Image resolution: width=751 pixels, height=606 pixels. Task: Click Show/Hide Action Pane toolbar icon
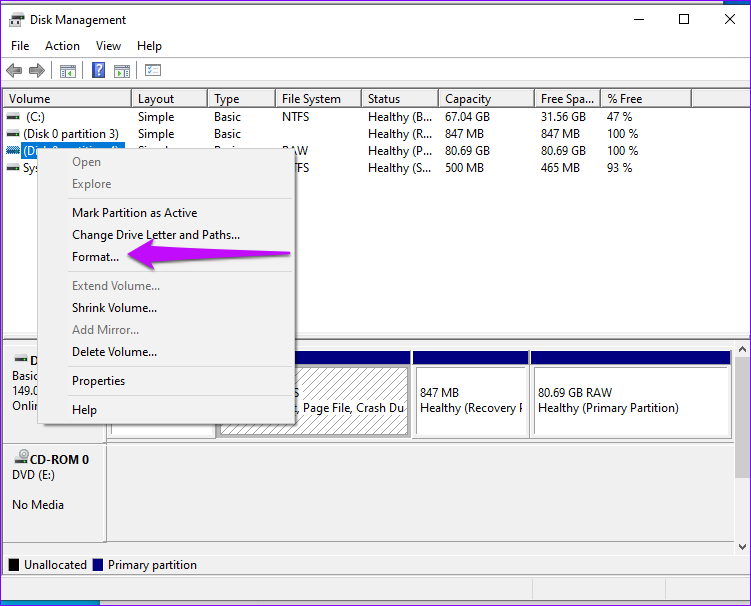[x=122, y=71]
